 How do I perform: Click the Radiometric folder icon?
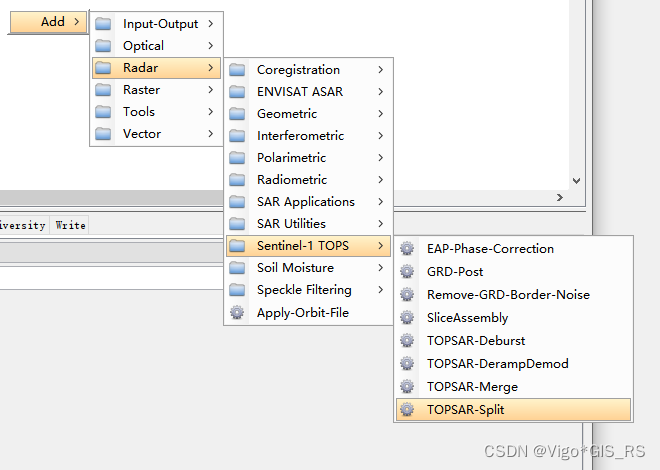[237, 180]
